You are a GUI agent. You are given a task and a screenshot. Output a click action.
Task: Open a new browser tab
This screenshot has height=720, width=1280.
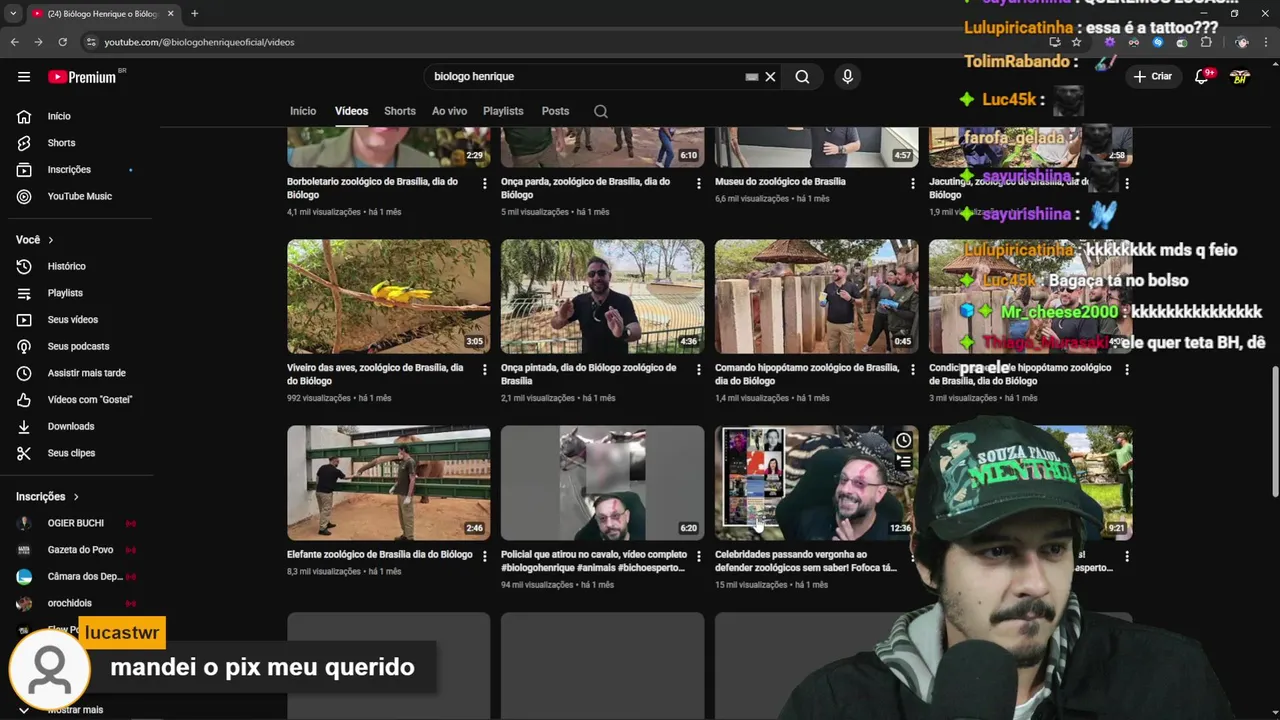(x=194, y=13)
